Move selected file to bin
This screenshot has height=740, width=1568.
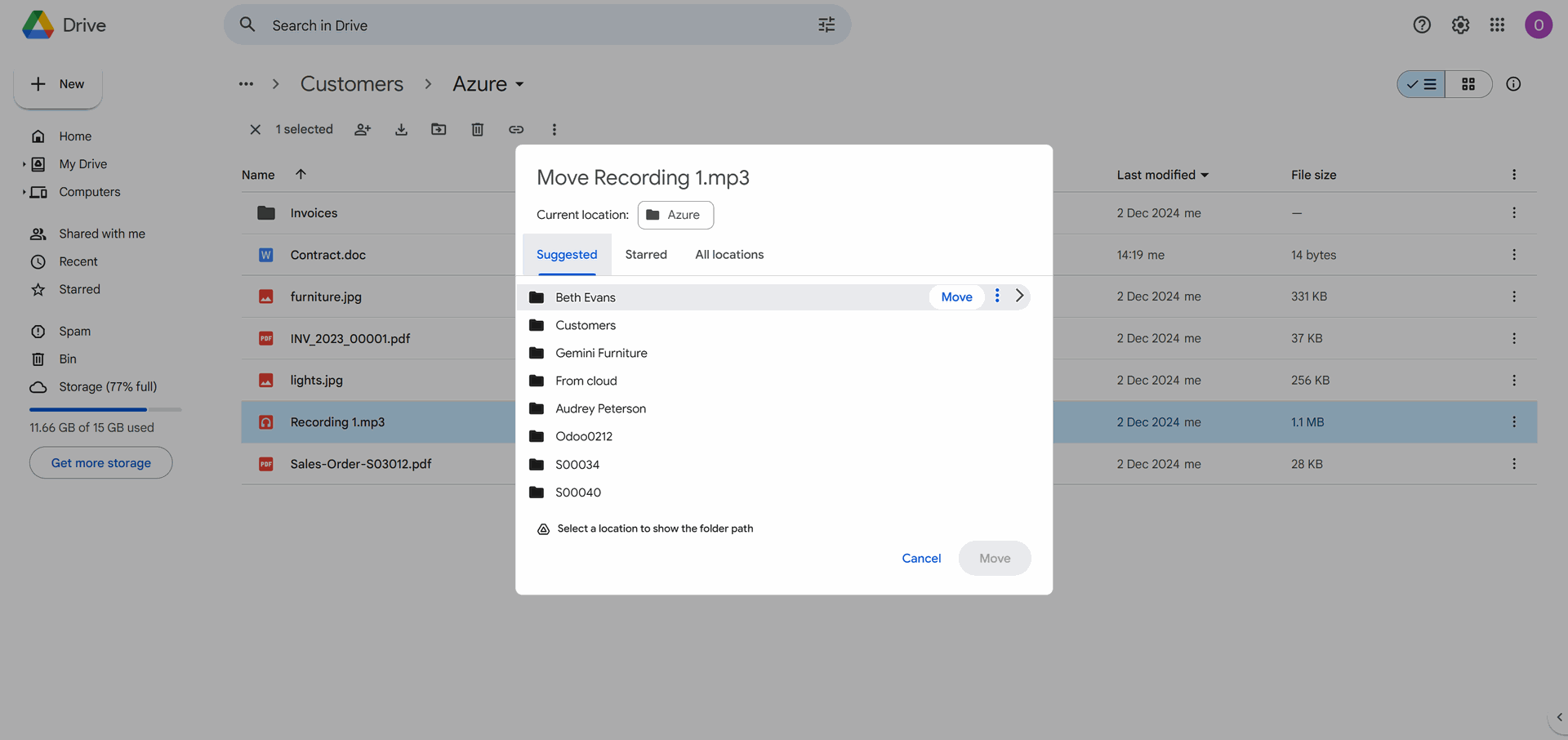[x=478, y=129]
